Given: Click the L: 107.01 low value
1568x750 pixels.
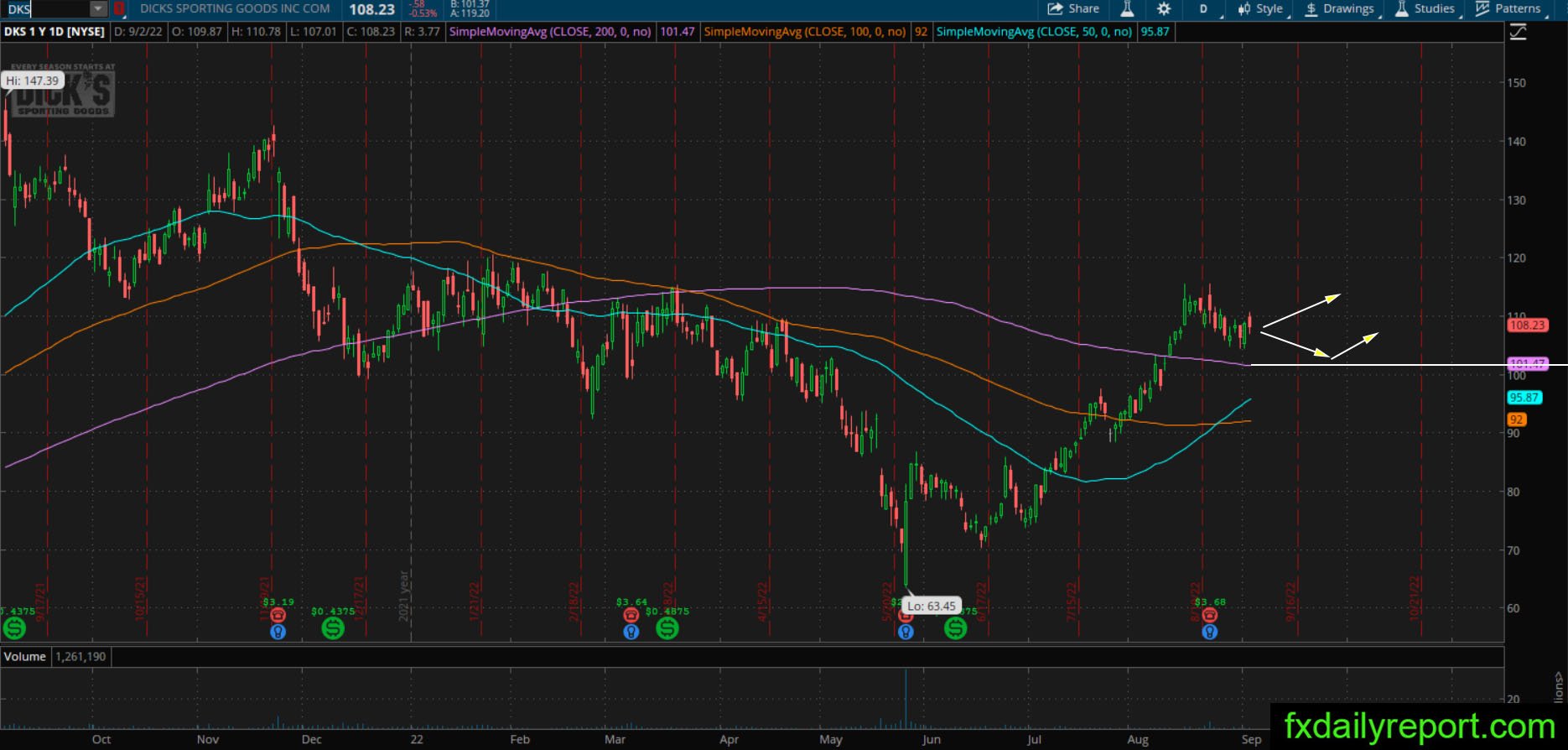Looking at the screenshot, I should click(x=313, y=32).
